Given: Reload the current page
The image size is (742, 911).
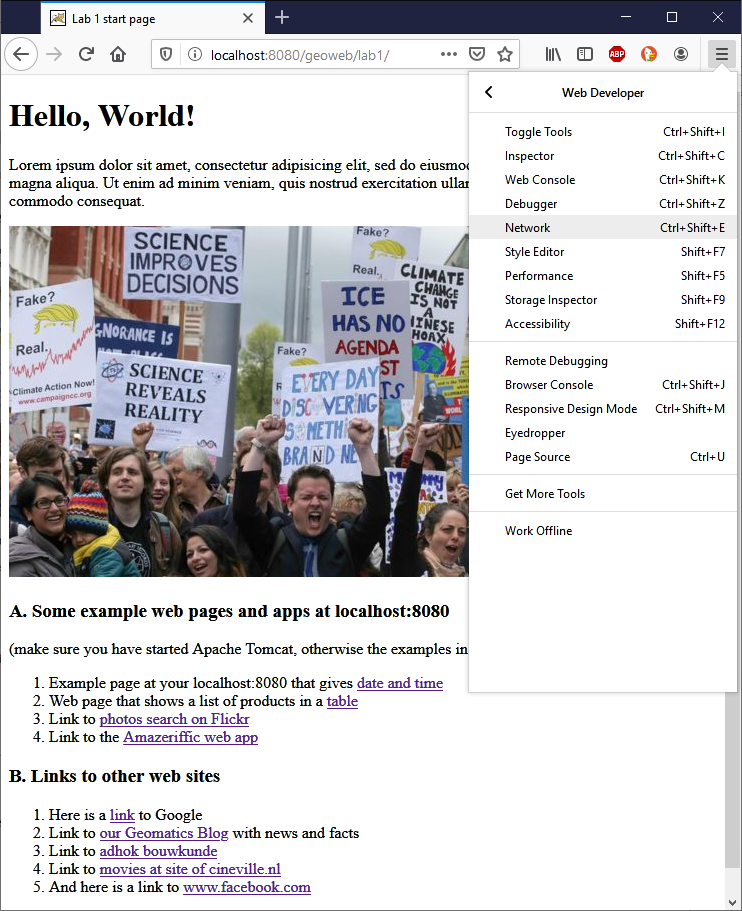Looking at the screenshot, I should coord(86,54).
